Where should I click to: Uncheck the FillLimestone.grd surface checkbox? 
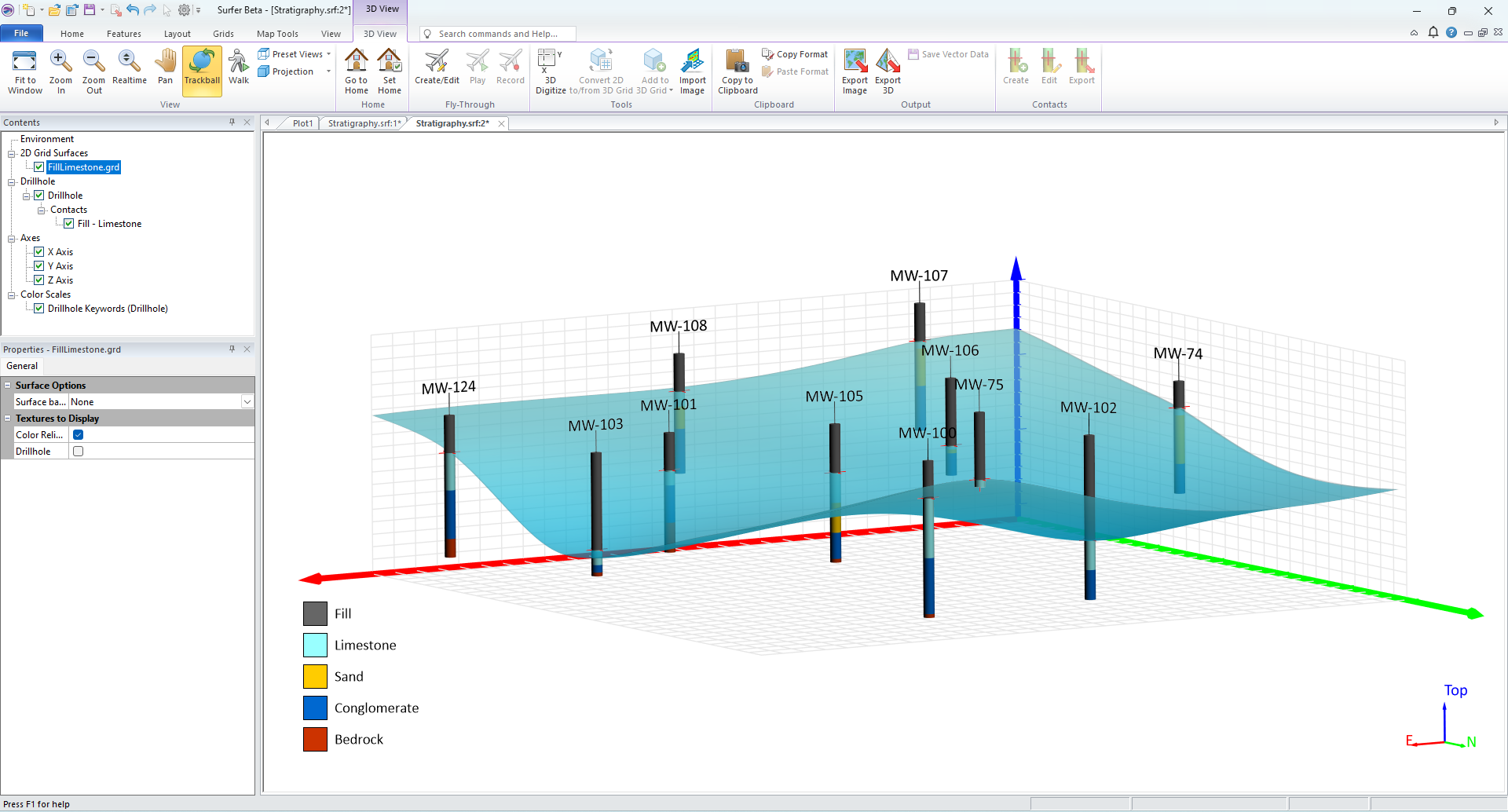click(x=38, y=167)
